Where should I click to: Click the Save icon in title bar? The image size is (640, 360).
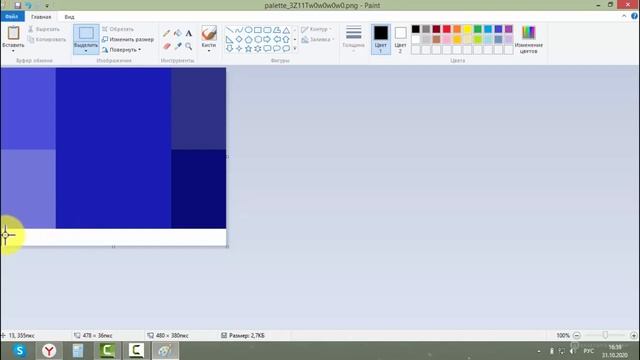pyautogui.click(x=18, y=5)
